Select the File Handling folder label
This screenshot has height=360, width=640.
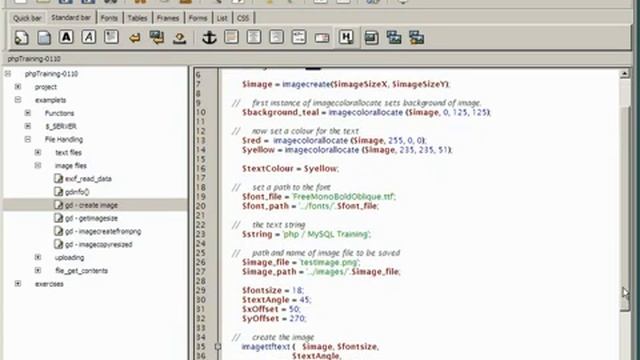[64, 139]
